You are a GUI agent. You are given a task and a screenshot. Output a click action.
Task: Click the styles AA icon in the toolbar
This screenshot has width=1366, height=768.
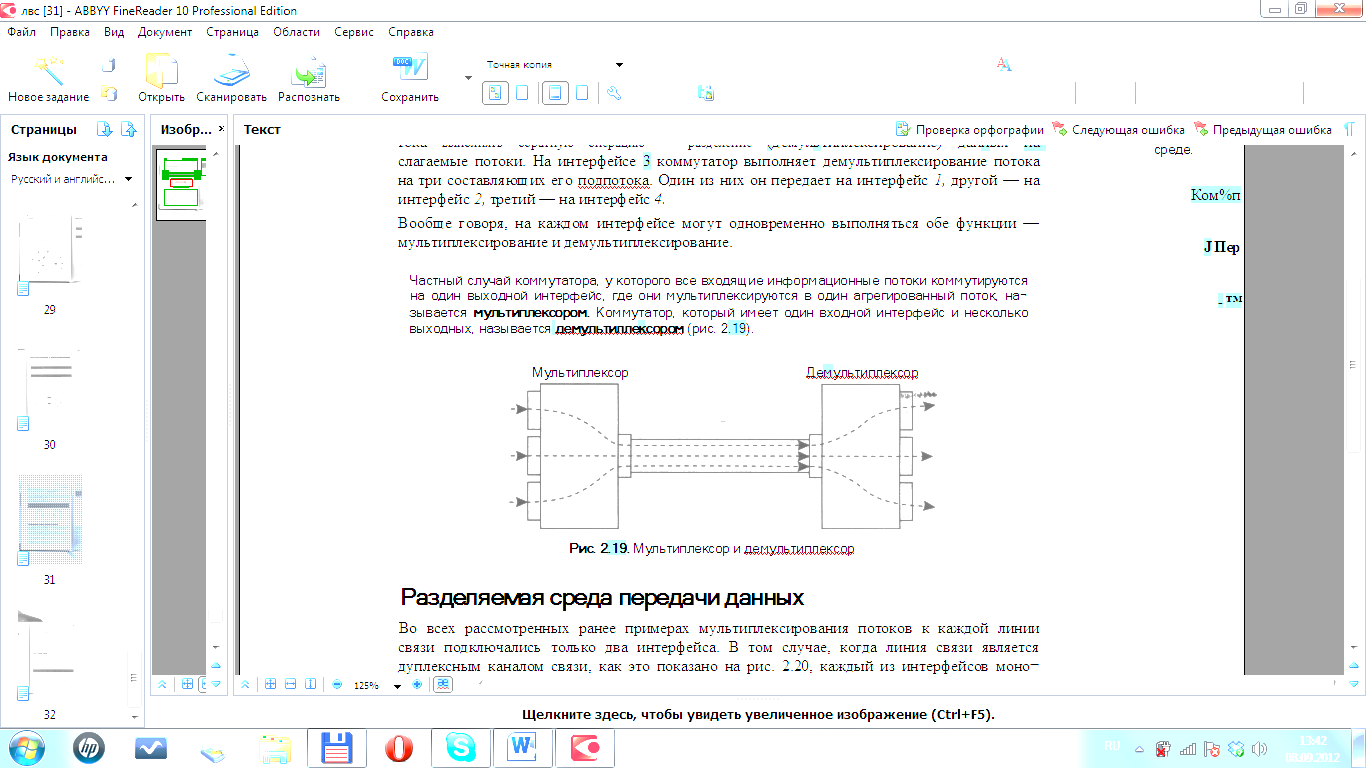point(1004,65)
